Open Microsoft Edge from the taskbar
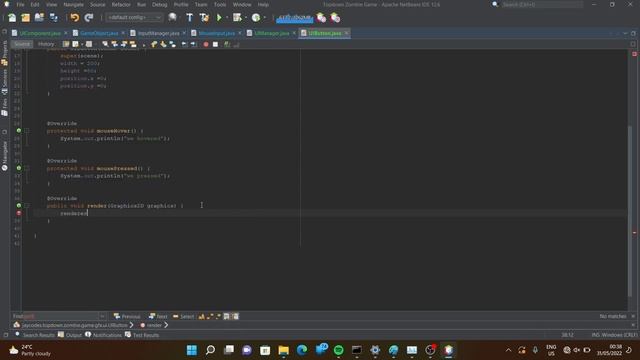Viewport: 640px width, 360px height. 302,350
